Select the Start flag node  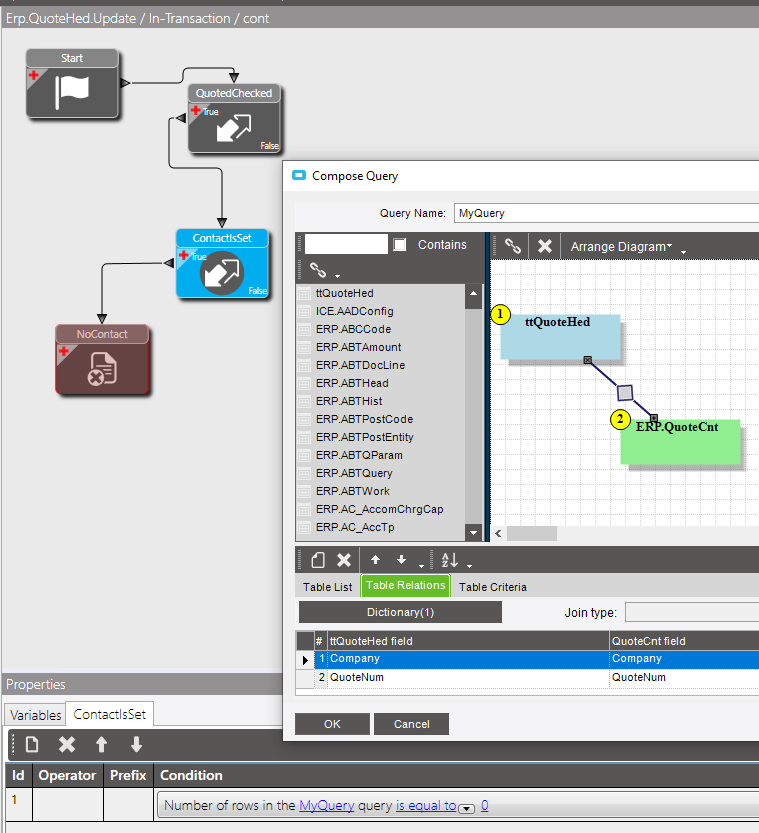pos(72,83)
